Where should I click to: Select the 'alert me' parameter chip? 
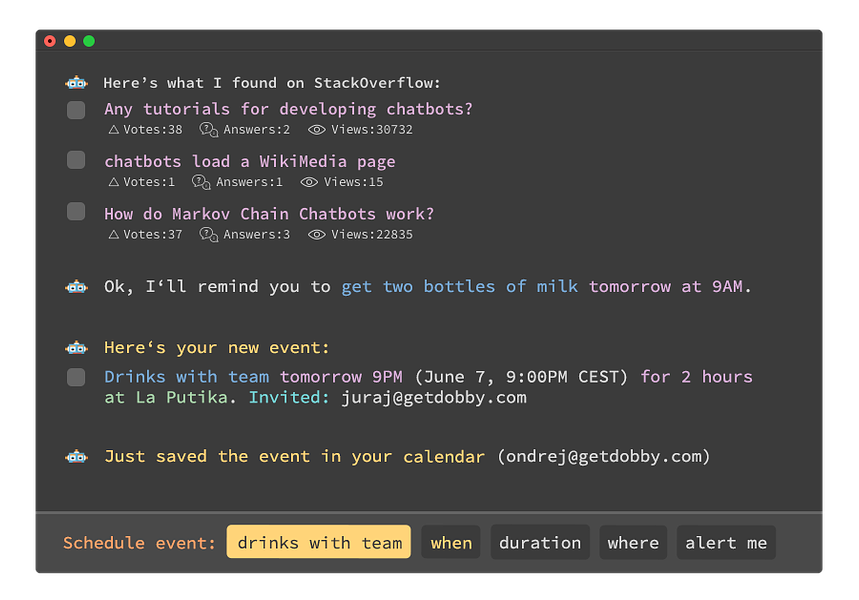point(726,542)
